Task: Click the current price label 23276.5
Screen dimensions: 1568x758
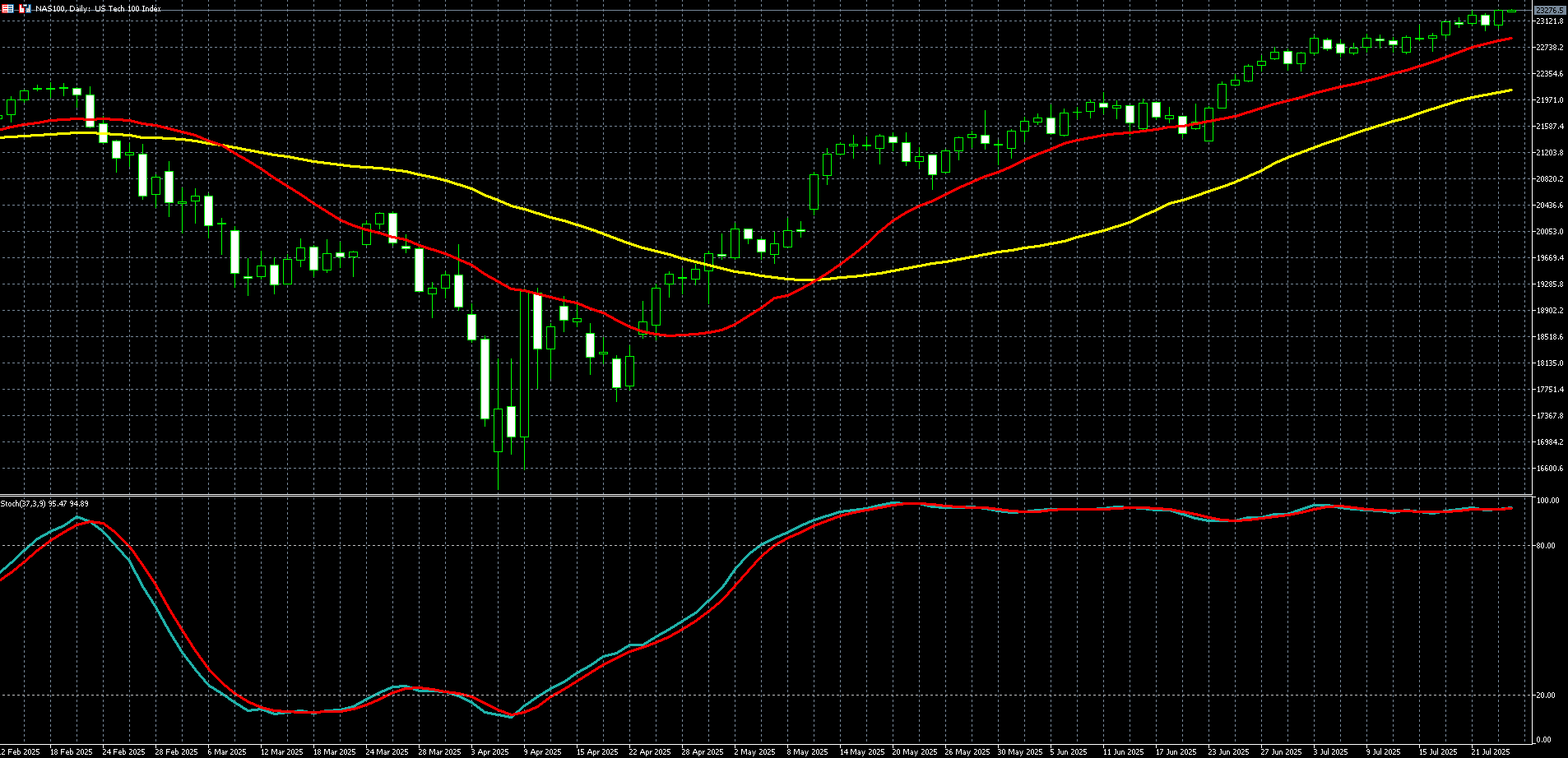Action: (x=1550, y=10)
